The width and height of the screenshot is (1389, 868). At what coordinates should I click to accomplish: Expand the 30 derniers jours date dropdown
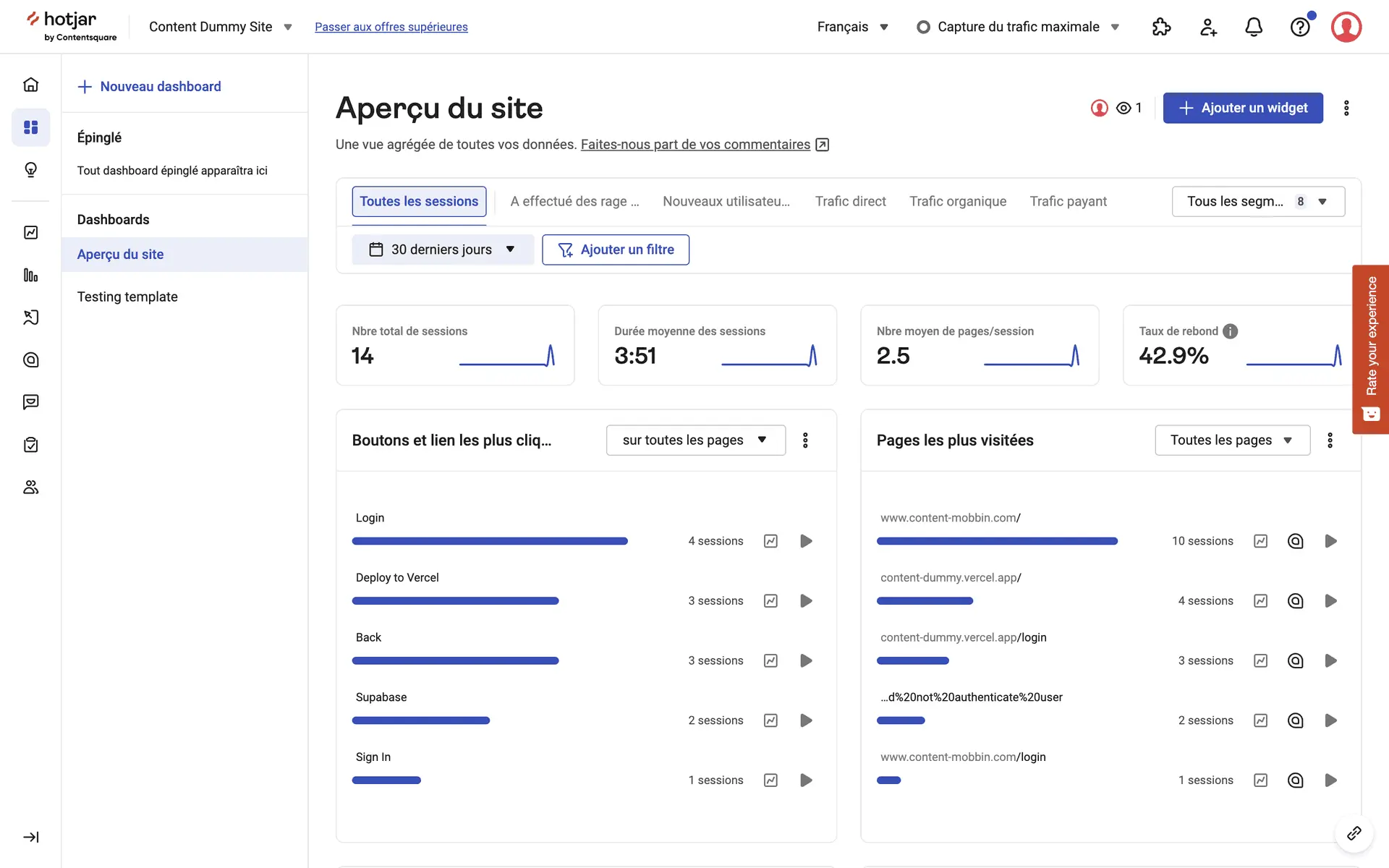tap(442, 250)
